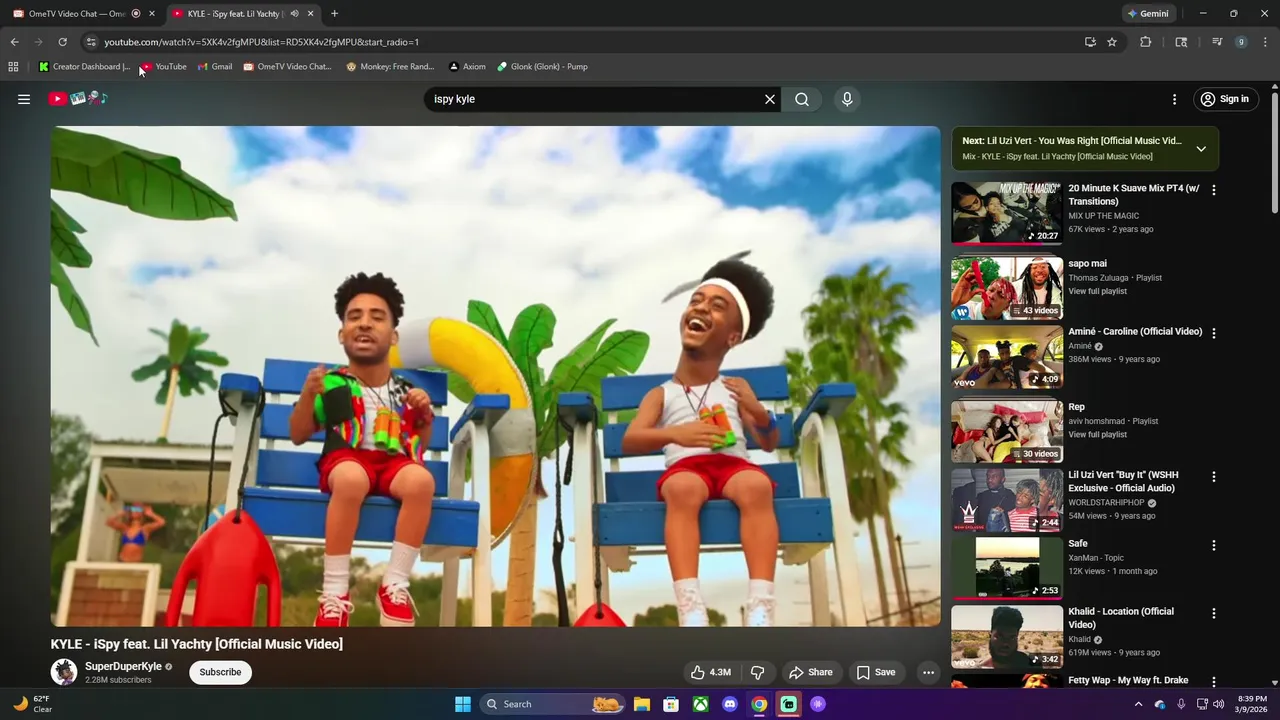The width and height of the screenshot is (1280, 720).
Task: Install app icon in the address bar
Action: 1090,42
